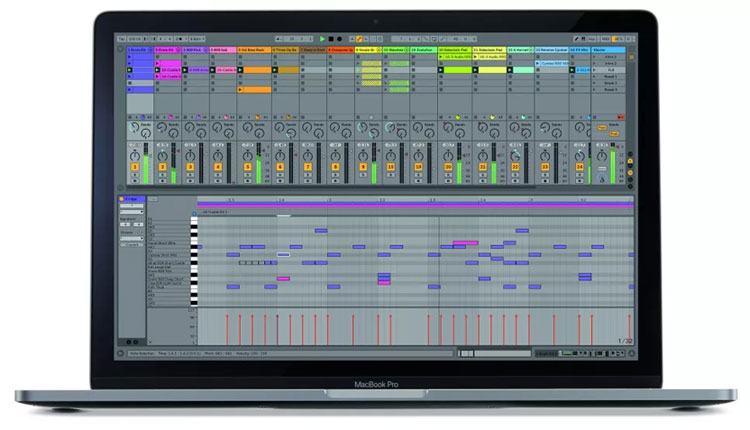The width and height of the screenshot is (750, 430).
Task: Toggle the blue MIDI preview headphone icon
Action: click(x=194, y=214)
